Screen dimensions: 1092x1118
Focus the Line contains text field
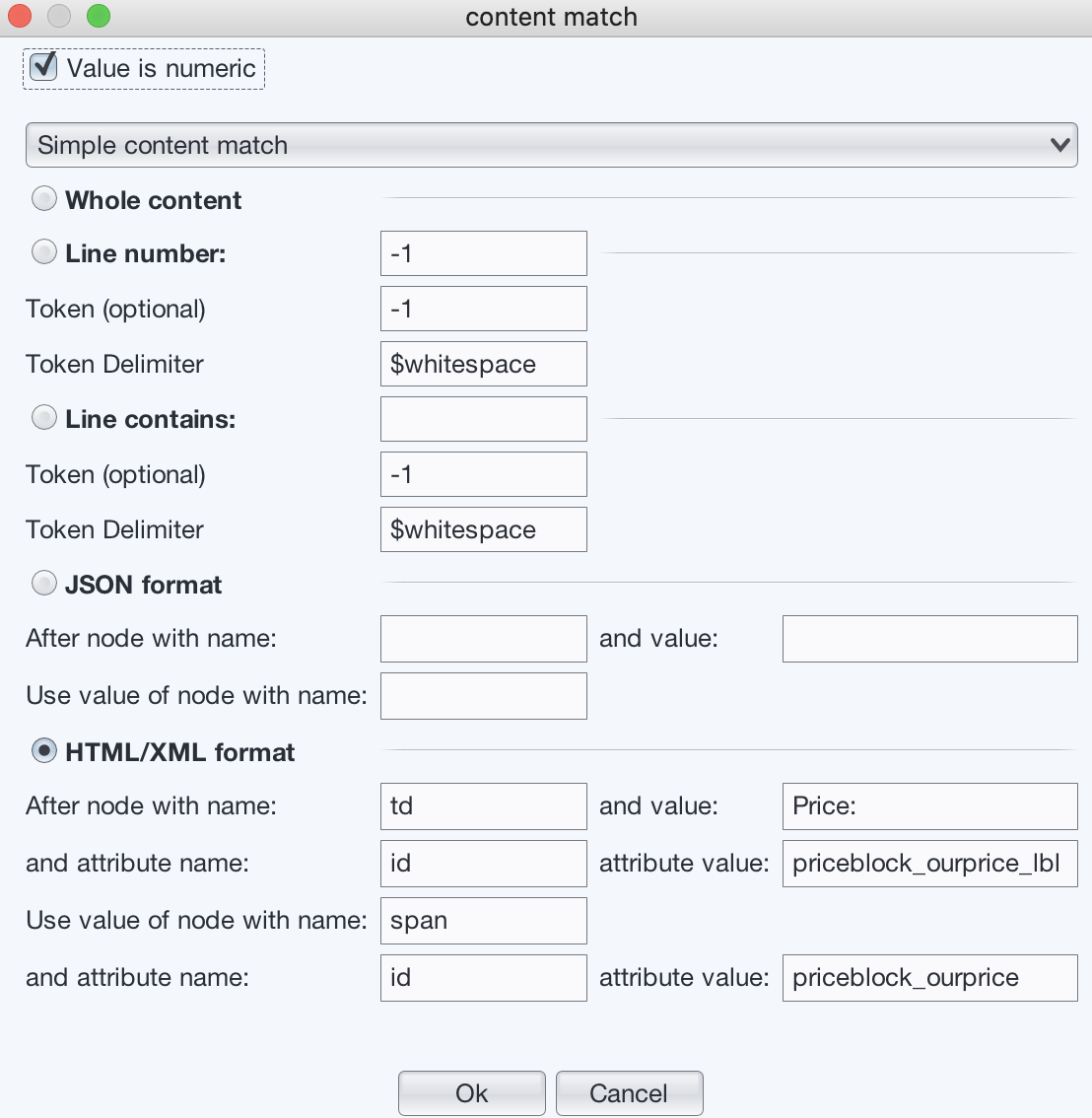(483, 419)
